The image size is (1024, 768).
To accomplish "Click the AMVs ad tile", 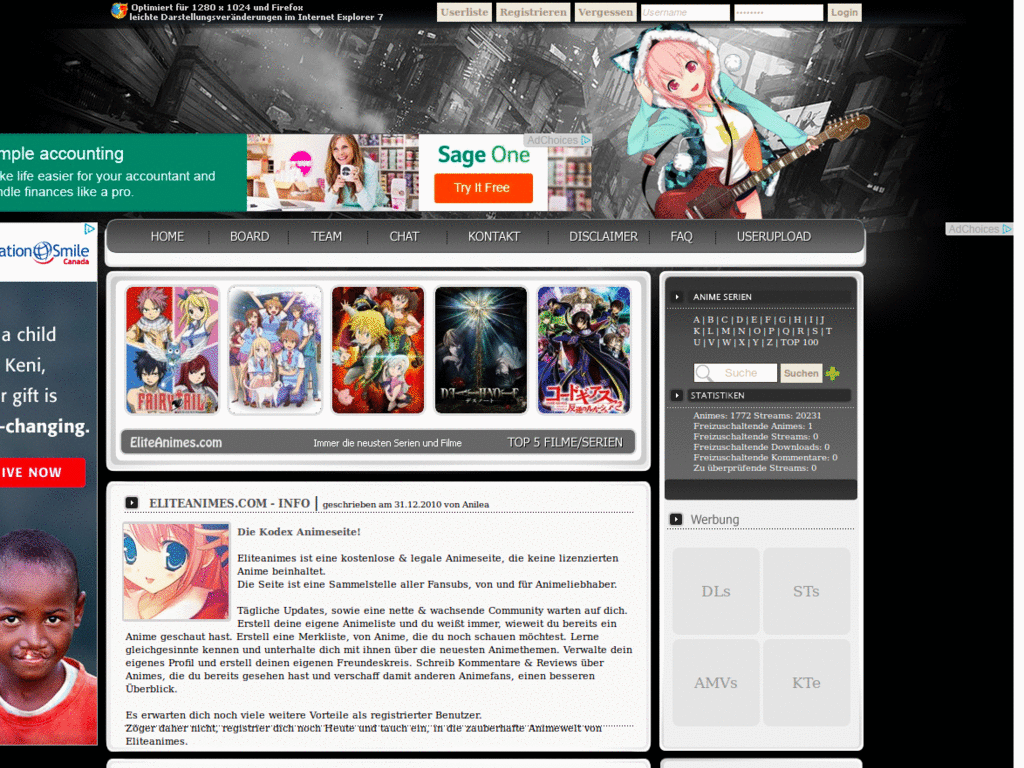I will (x=716, y=682).
